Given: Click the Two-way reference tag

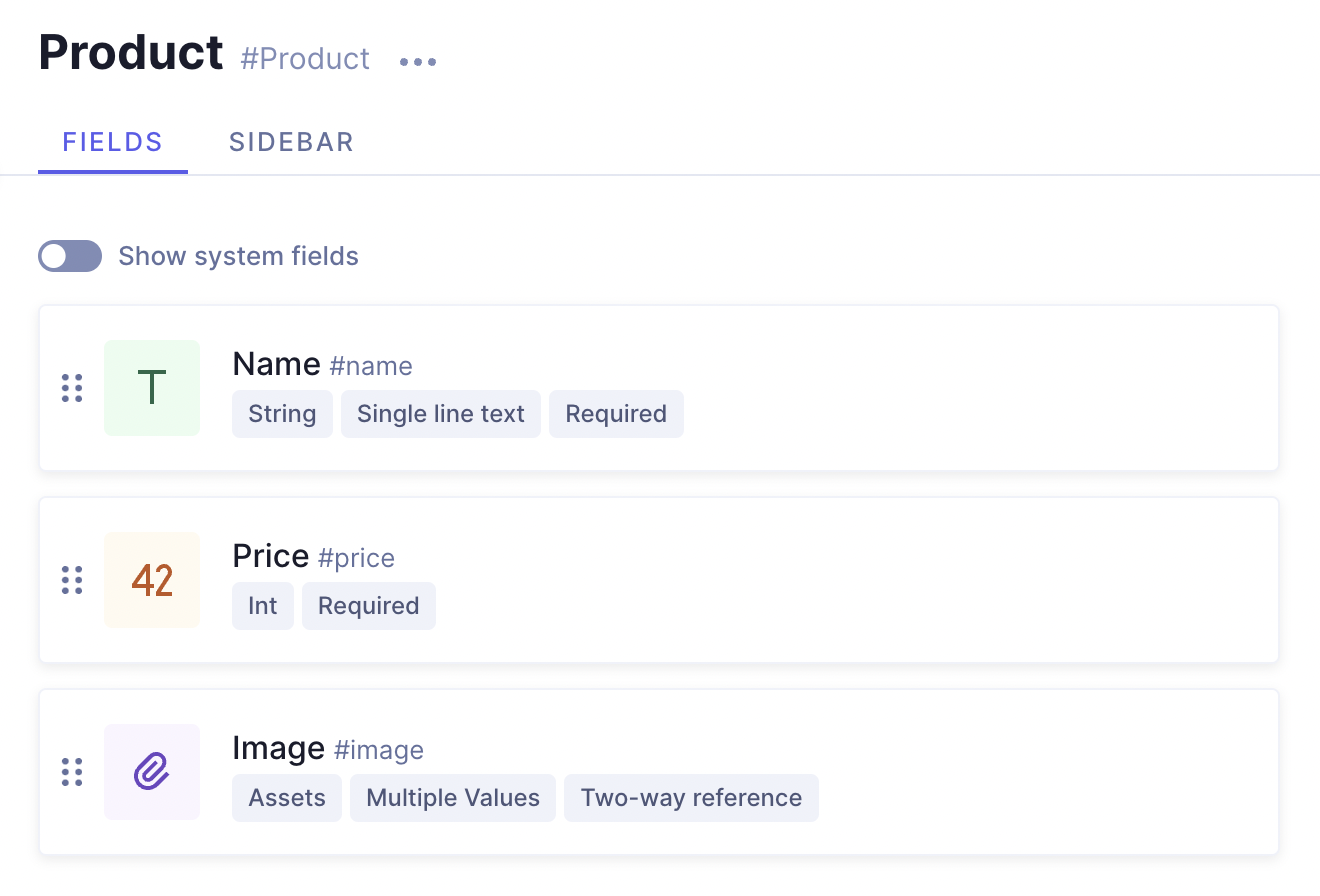Looking at the screenshot, I should click(x=691, y=798).
